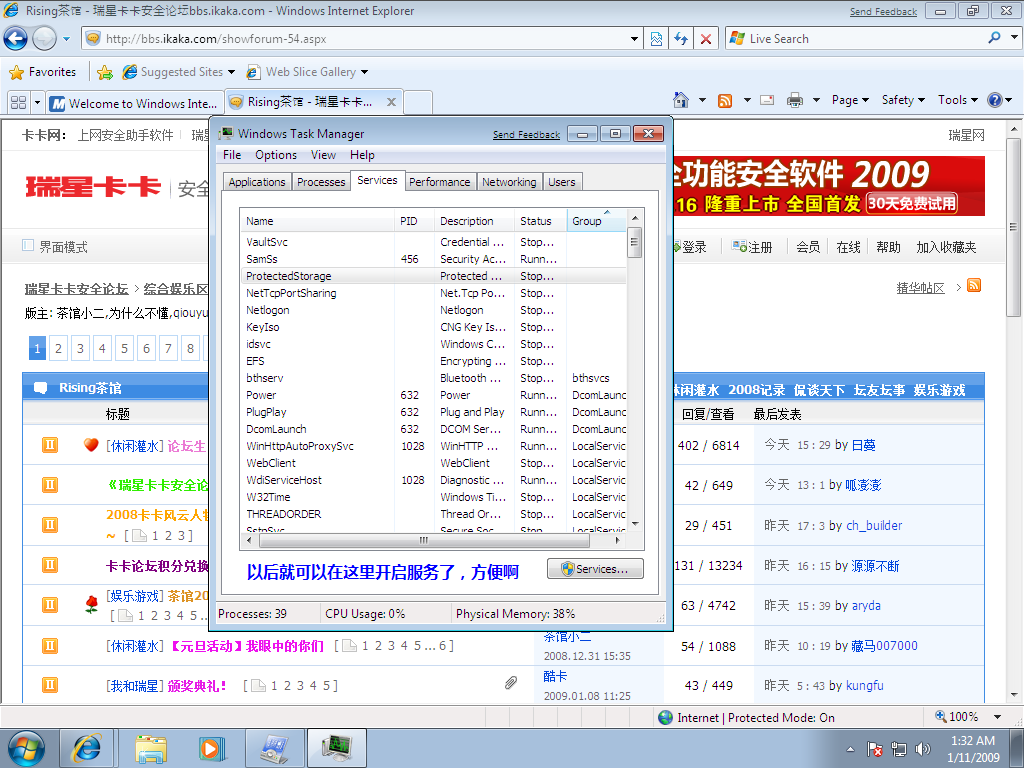Switch to the Performance tab
The height and width of the screenshot is (768, 1024).
click(439, 182)
